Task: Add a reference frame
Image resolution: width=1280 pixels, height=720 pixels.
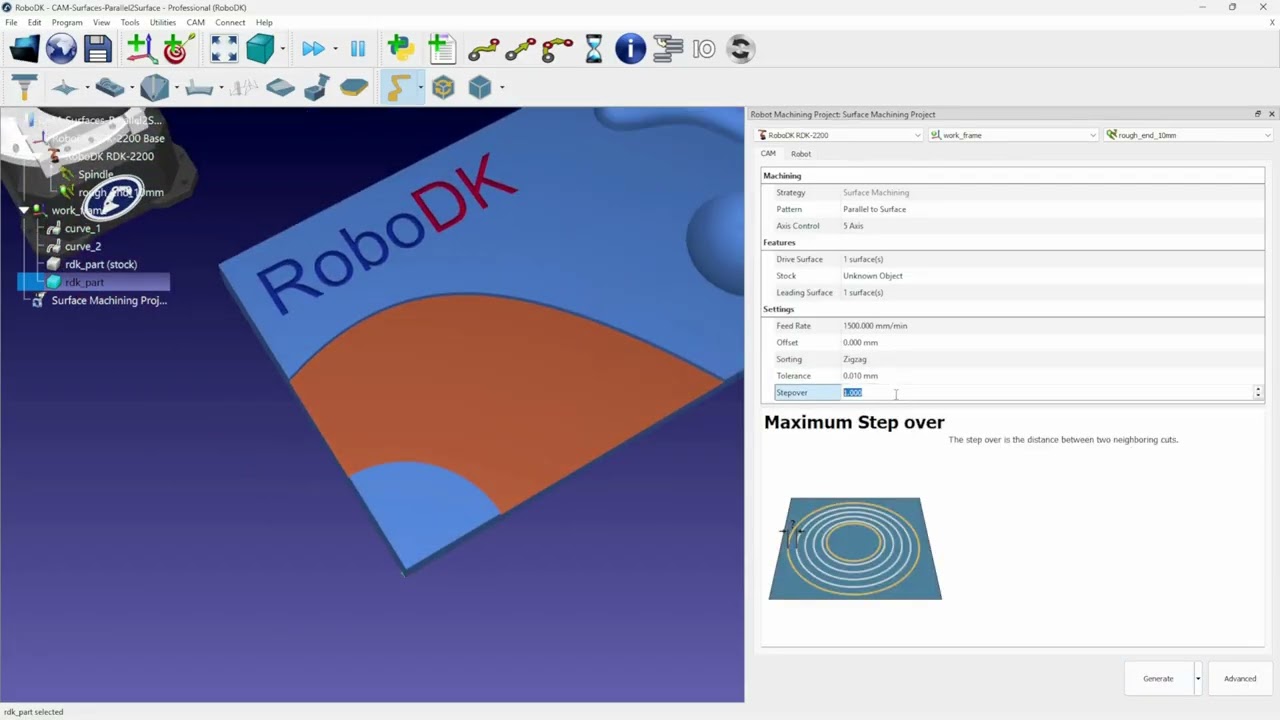Action: pyautogui.click(x=140, y=49)
